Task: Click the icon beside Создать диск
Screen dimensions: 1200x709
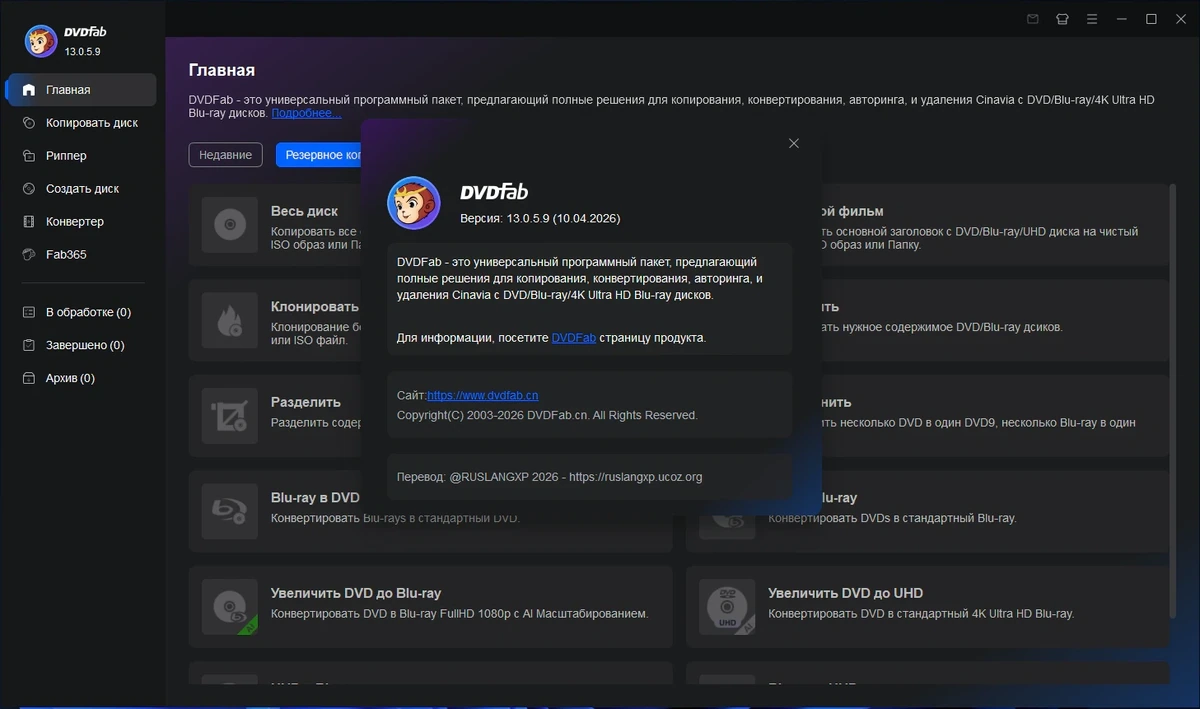Action: (x=29, y=188)
